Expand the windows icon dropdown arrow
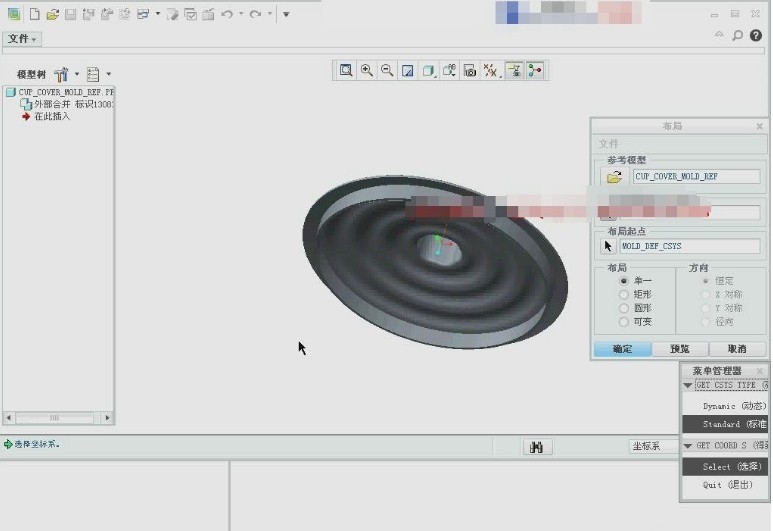Viewport: 773px width, 531px height. pyautogui.click(x=158, y=14)
